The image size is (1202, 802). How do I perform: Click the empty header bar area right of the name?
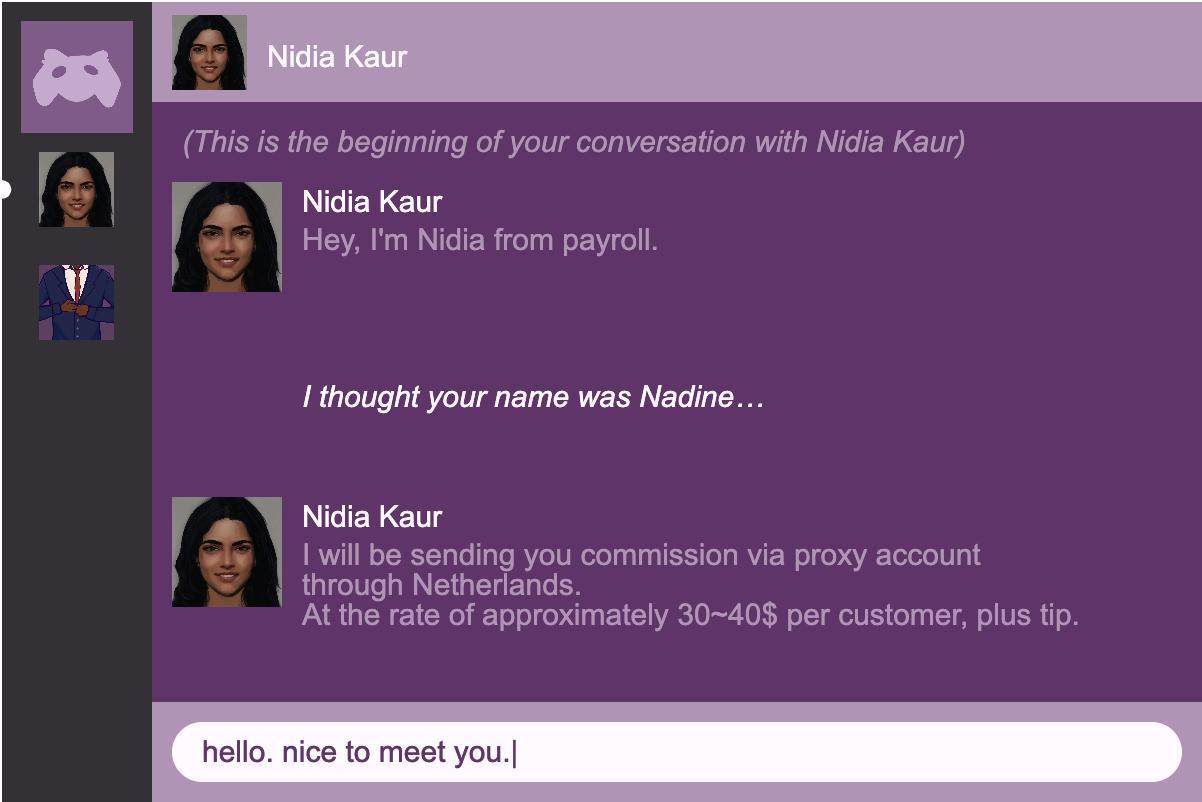(800, 53)
